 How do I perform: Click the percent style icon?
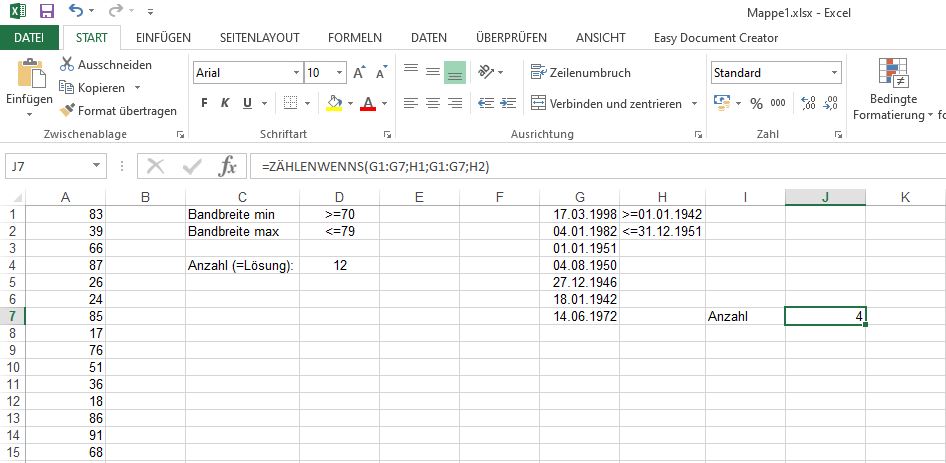pyautogui.click(x=756, y=103)
